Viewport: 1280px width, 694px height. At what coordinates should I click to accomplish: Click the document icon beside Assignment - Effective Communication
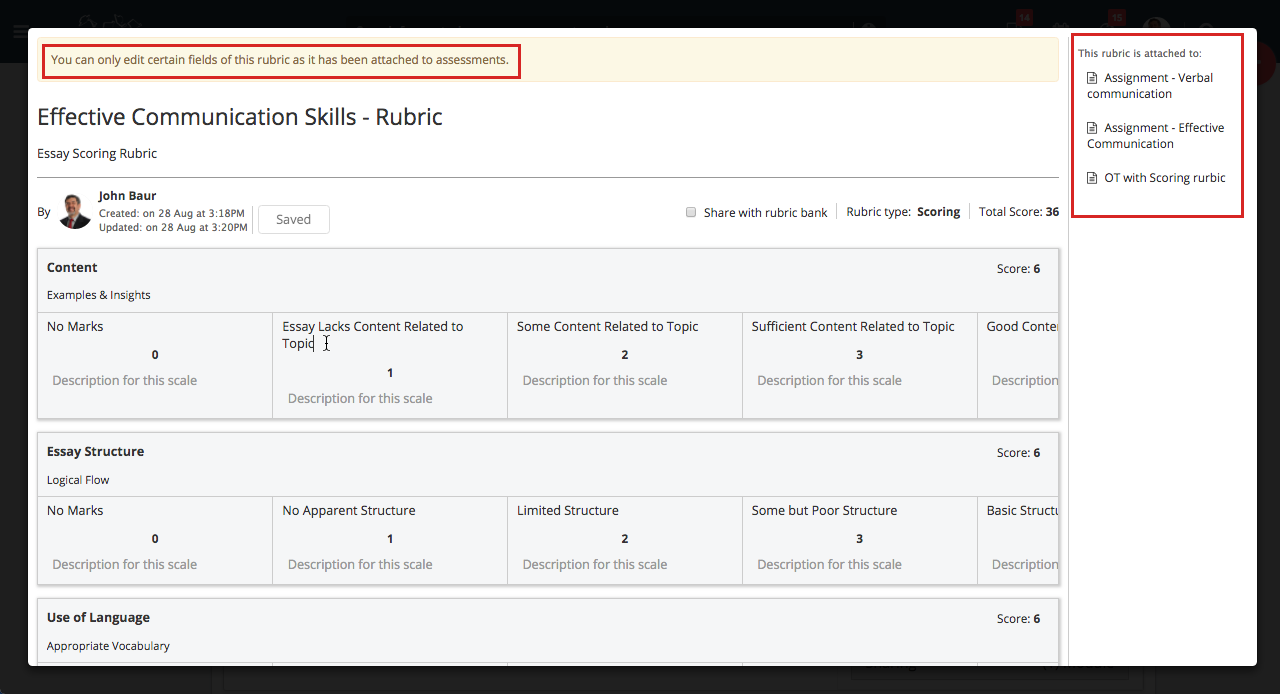tap(1092, 128)
